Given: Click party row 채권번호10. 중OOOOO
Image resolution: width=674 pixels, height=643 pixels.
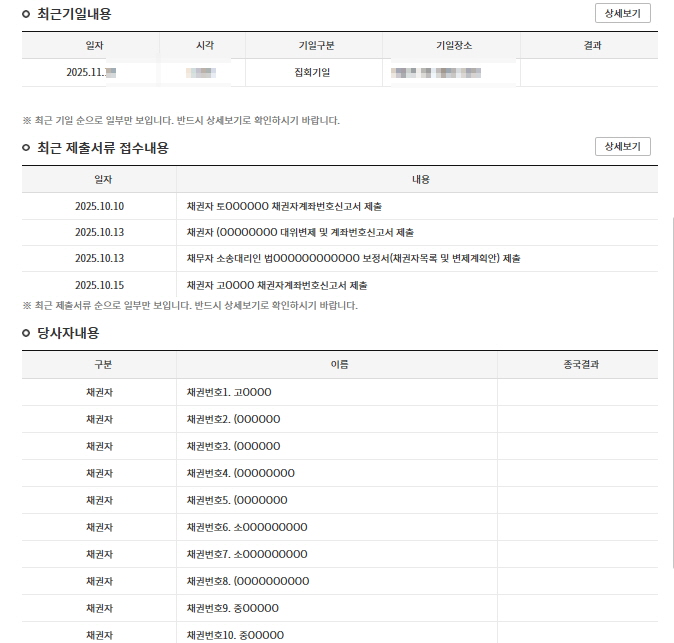Looking at the screenshot, I should click(x=235, y=635).
